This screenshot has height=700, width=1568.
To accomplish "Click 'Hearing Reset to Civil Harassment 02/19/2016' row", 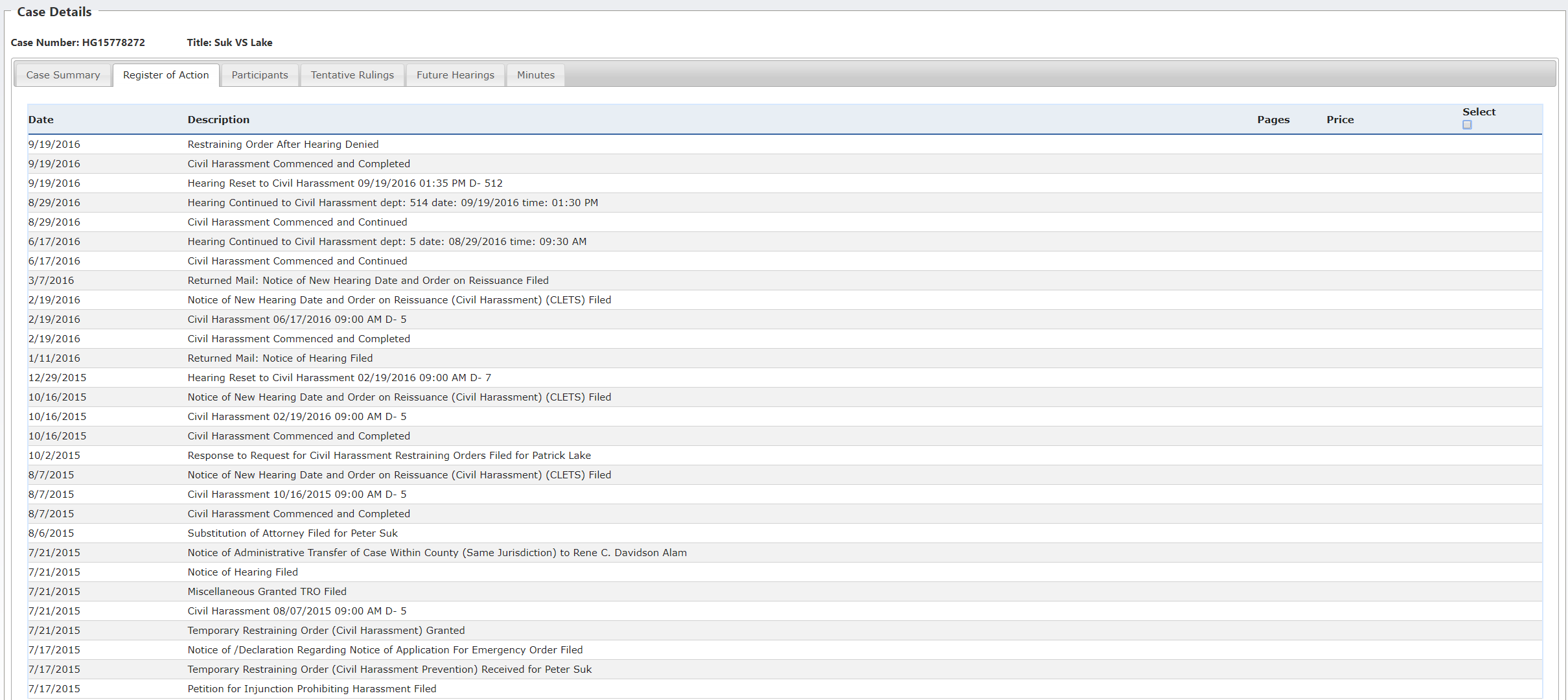I will [x=785, y=378].
